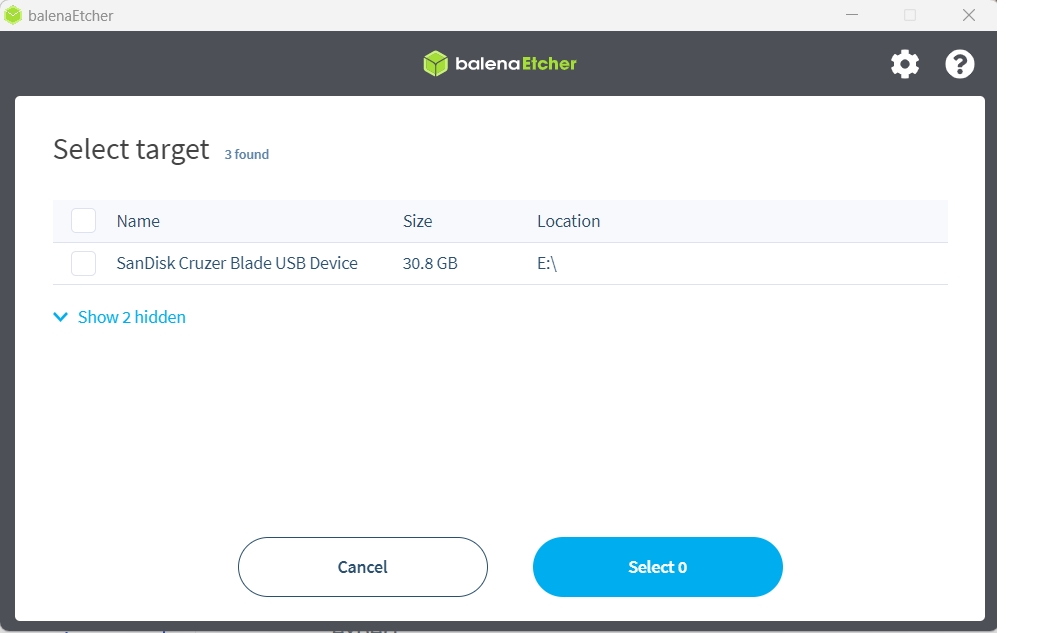This screenshot has width=1057, height=633.
Task: Click the "Show 2 hidden" text
Action: coord(132,317)
